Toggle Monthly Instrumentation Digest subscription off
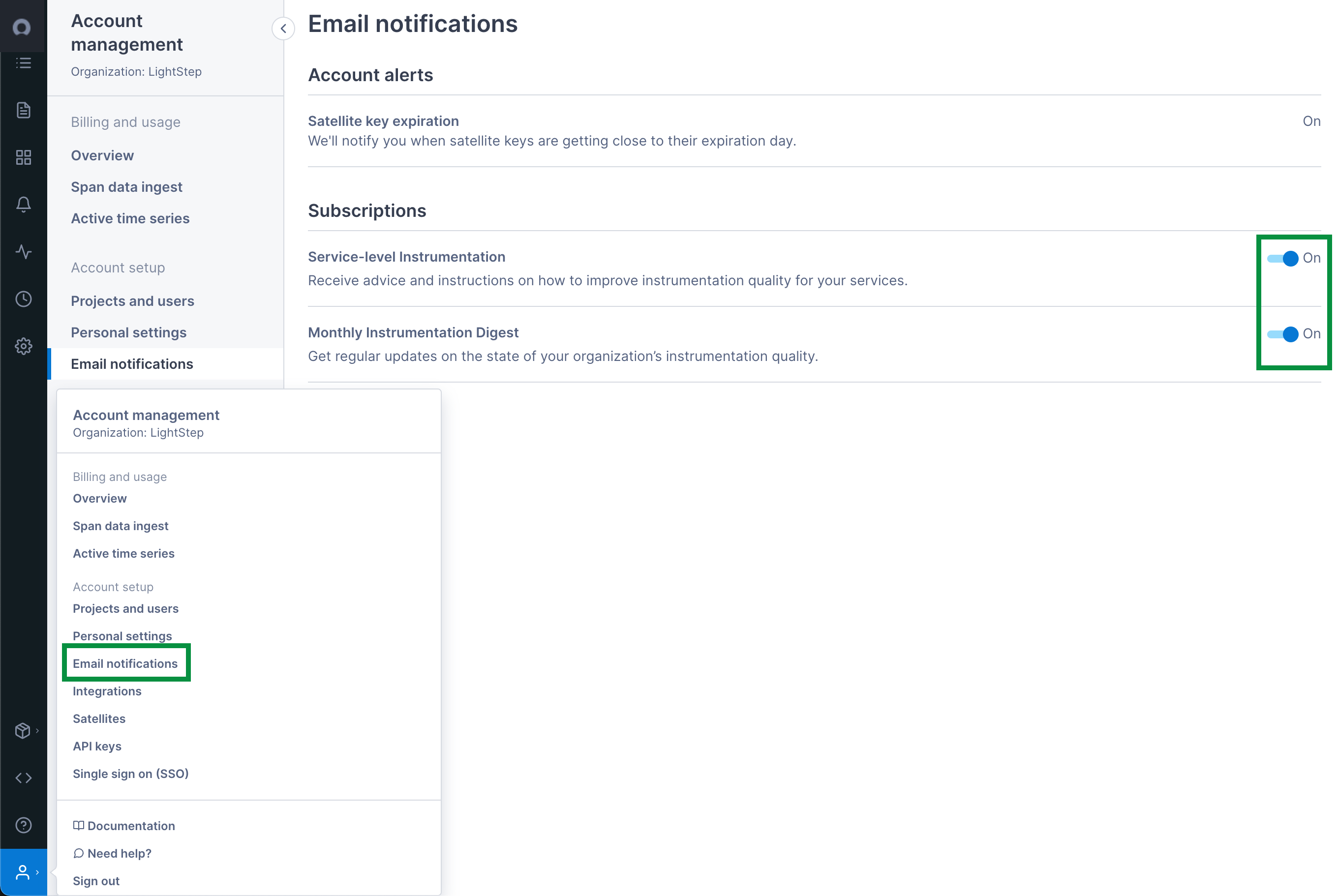The image size is (1338, 896). click(x=1282, y=334)
